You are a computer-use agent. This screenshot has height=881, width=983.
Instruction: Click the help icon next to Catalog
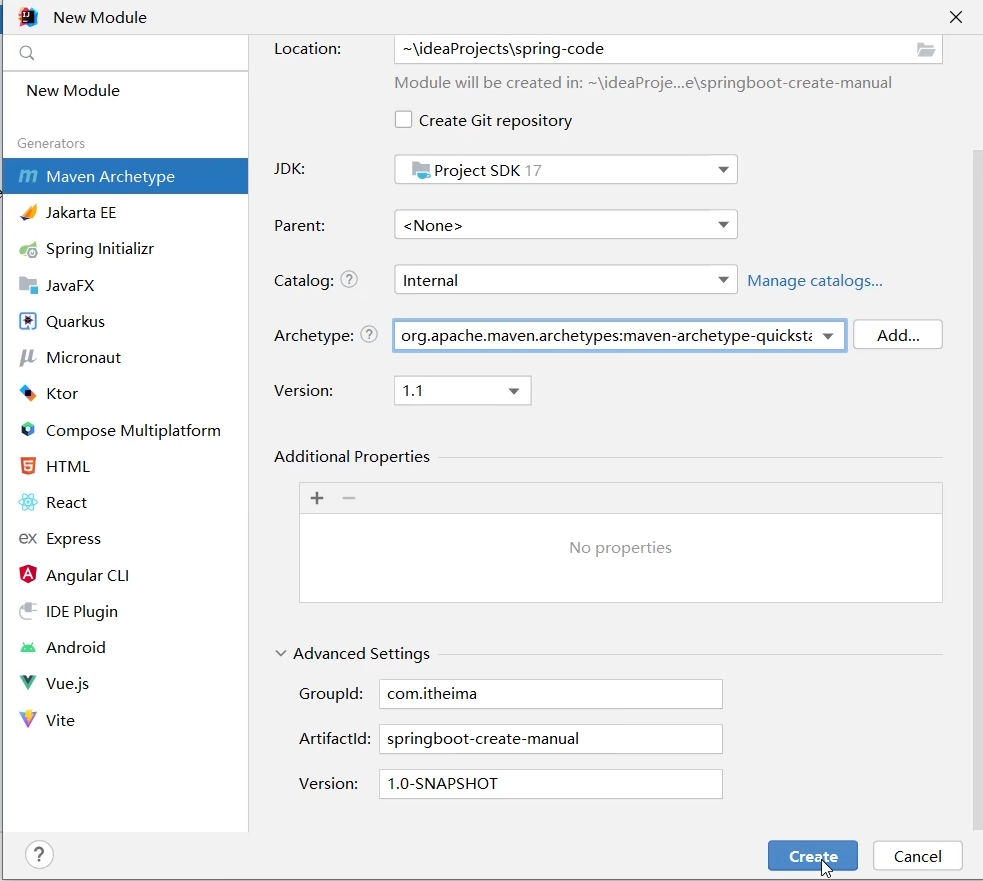coord(349,279)
